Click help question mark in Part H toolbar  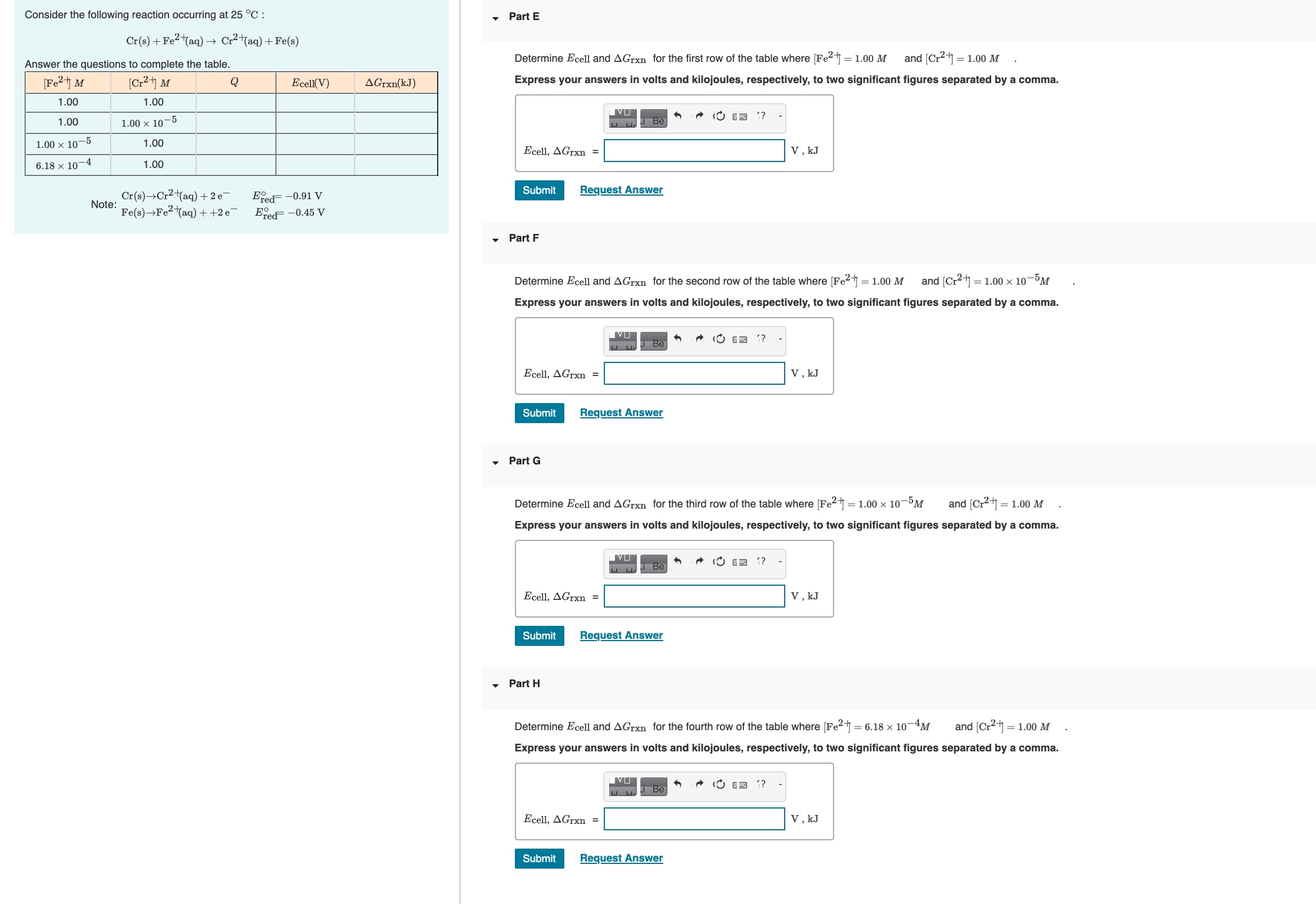762,784
